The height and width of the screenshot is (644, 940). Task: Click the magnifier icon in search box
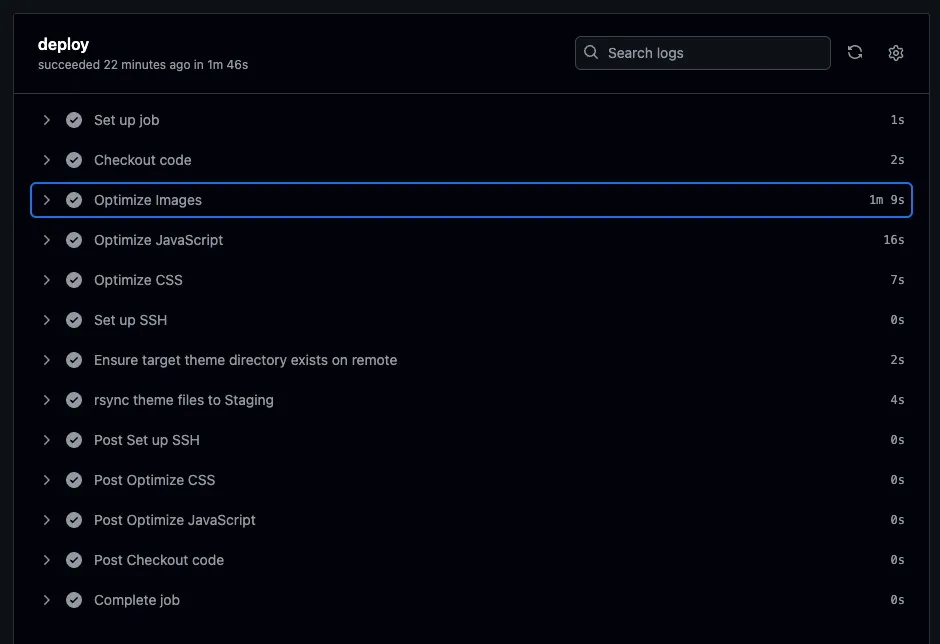(592, 52)
